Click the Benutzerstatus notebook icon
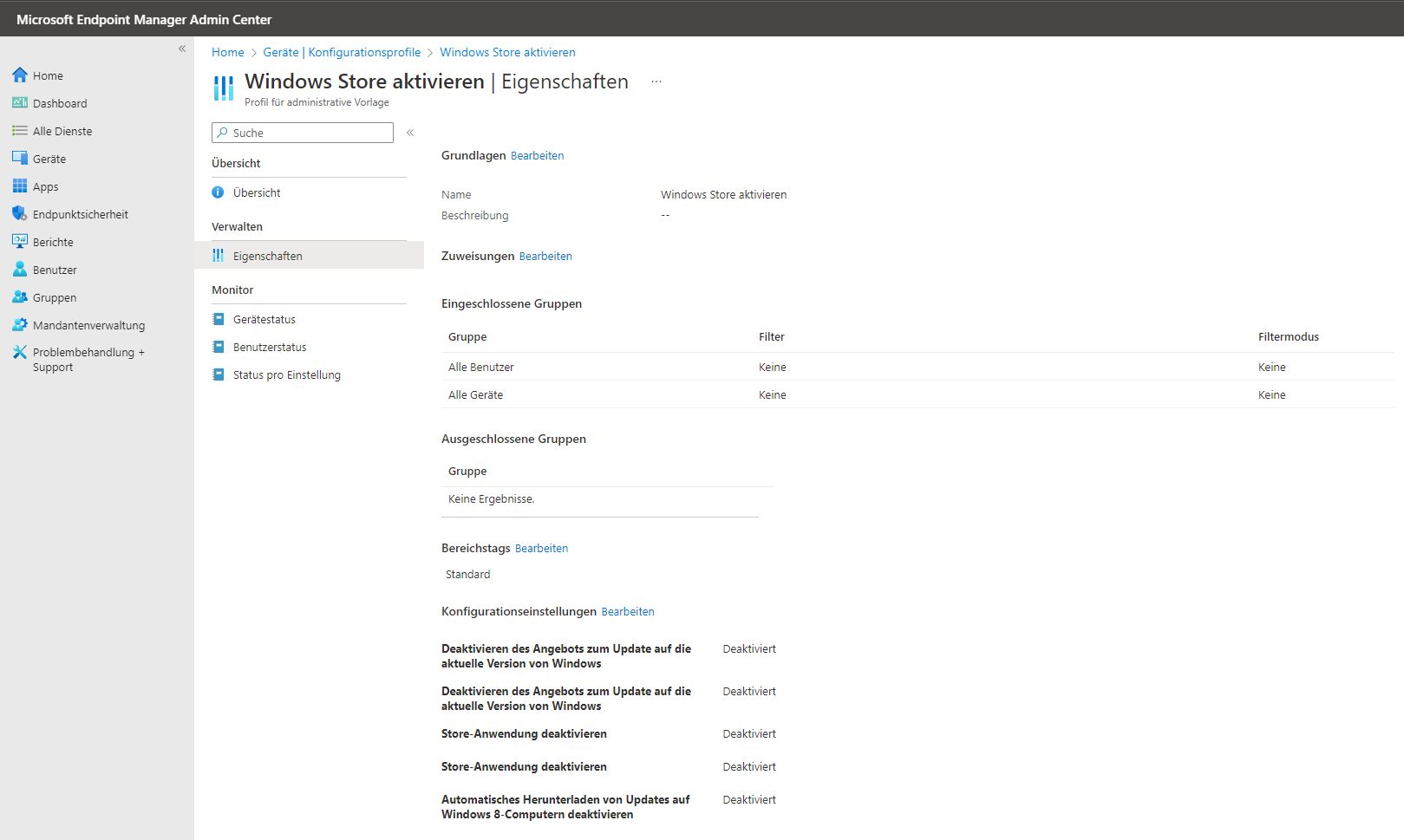Screen dimensions: 1404x840 tap(219, 347)
